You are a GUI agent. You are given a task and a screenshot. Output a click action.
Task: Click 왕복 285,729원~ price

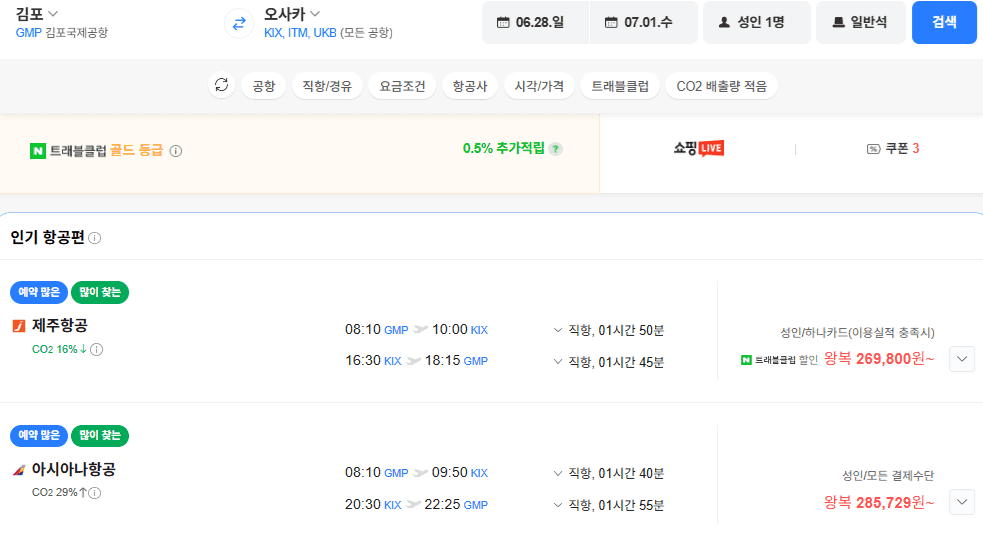[x=879, y=502]
